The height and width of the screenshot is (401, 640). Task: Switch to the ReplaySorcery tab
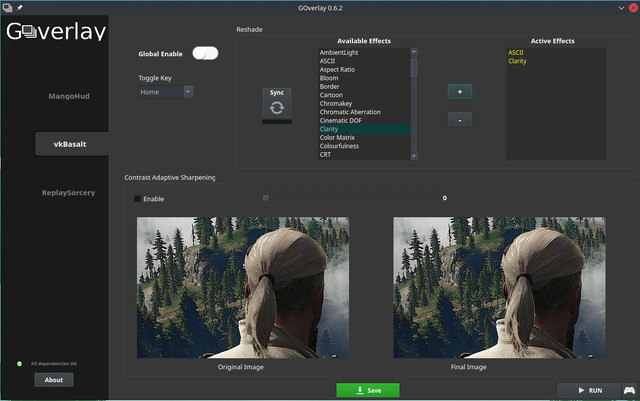[x=69, y=192]
